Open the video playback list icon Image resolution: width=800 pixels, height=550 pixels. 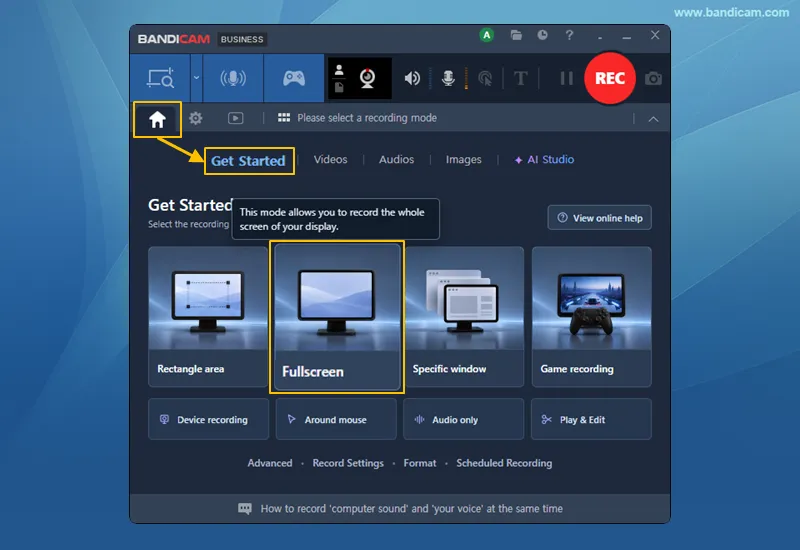point(235,118)
